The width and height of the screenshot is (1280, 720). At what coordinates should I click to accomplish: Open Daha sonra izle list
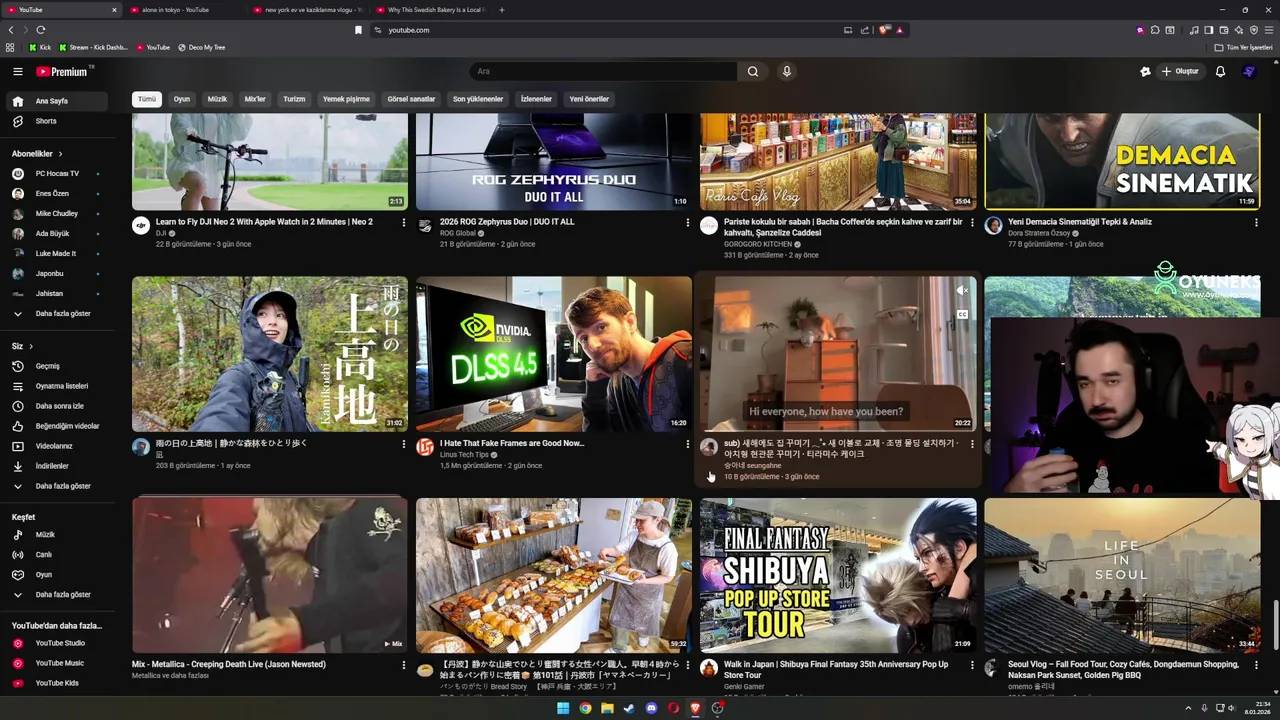pyautogui.click(x=58, y=406)
